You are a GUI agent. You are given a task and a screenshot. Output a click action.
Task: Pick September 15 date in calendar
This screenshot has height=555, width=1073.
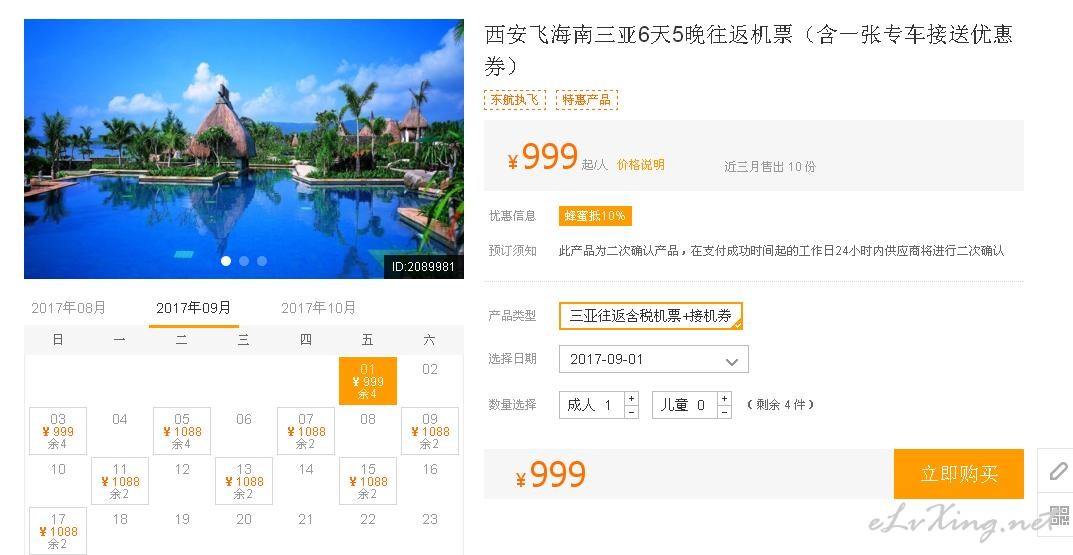click(x=368, y=481)
